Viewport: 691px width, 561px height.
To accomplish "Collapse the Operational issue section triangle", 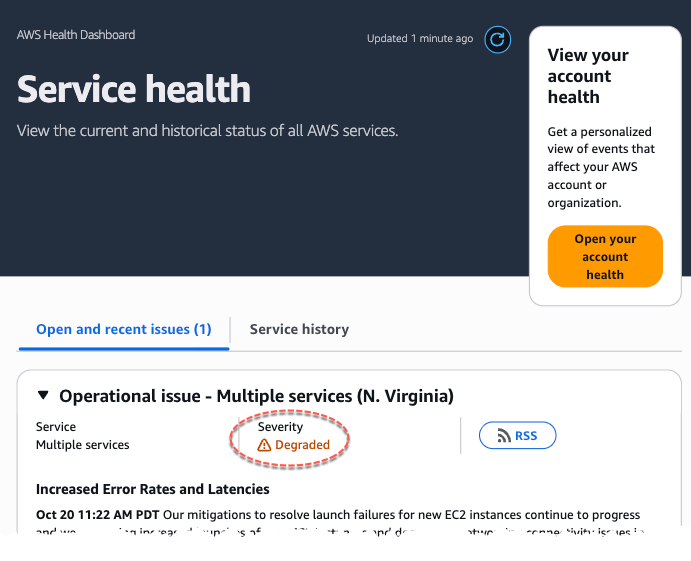I will [43, 396].
